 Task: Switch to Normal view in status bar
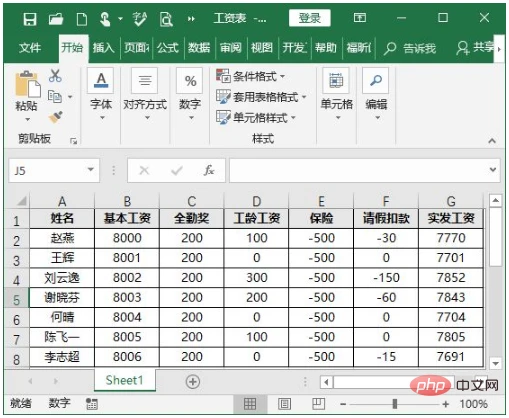[250, 404]
